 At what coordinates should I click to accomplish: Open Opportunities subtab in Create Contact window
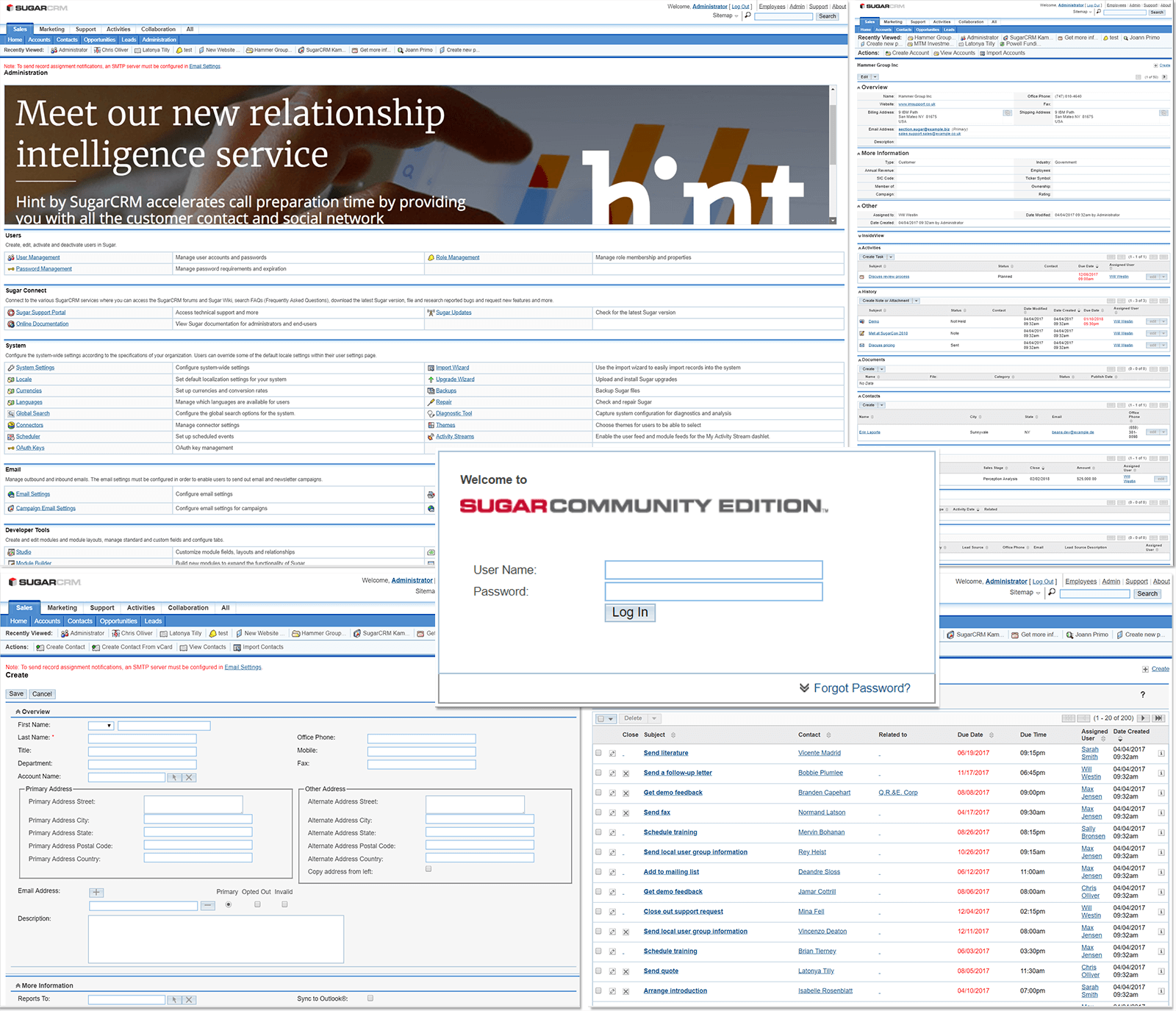pos(118,621)
